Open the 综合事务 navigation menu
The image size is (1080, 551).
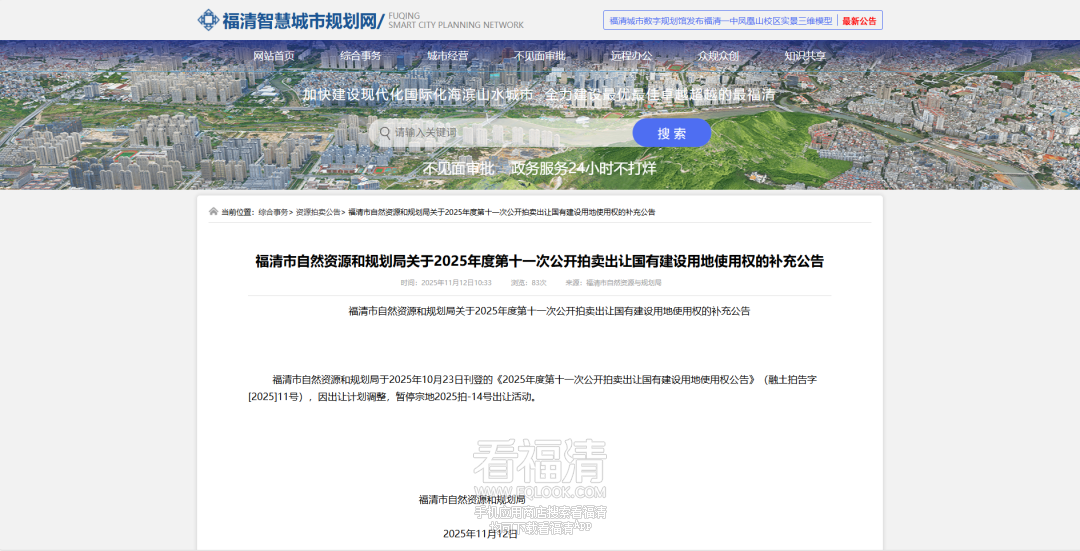(361, 56)
